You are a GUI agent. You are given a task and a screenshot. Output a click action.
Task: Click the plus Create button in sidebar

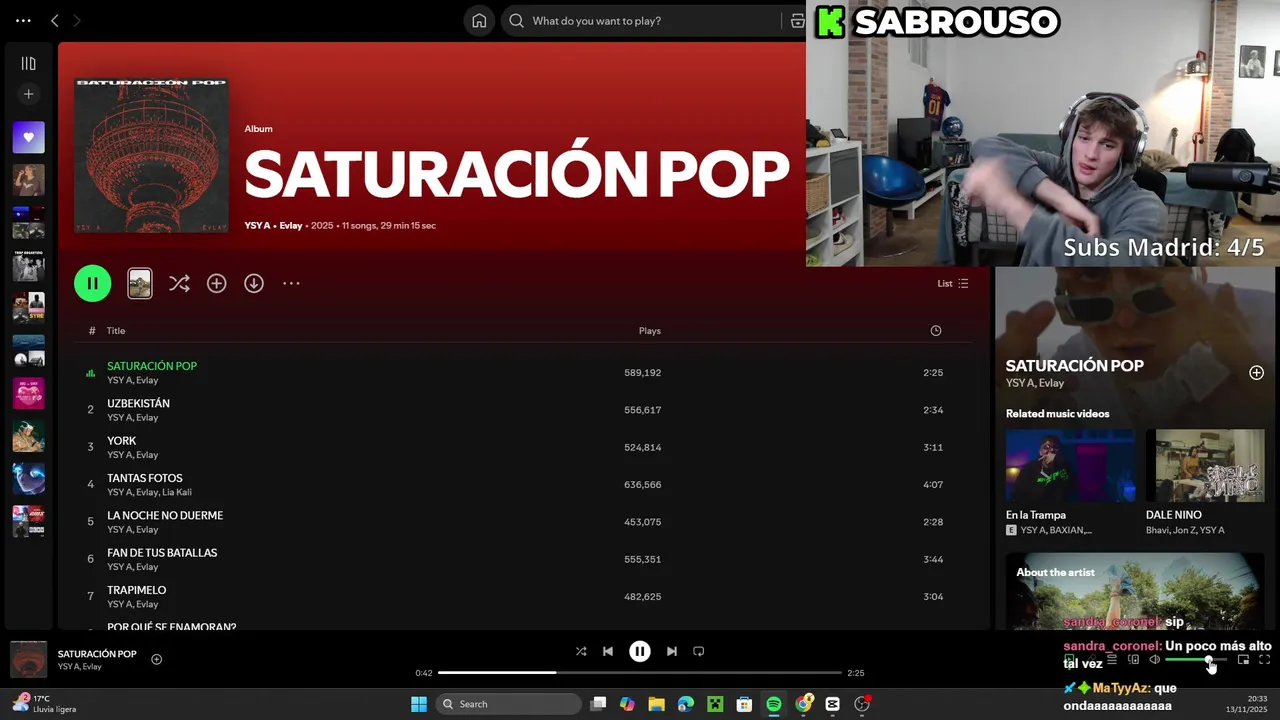28,94
